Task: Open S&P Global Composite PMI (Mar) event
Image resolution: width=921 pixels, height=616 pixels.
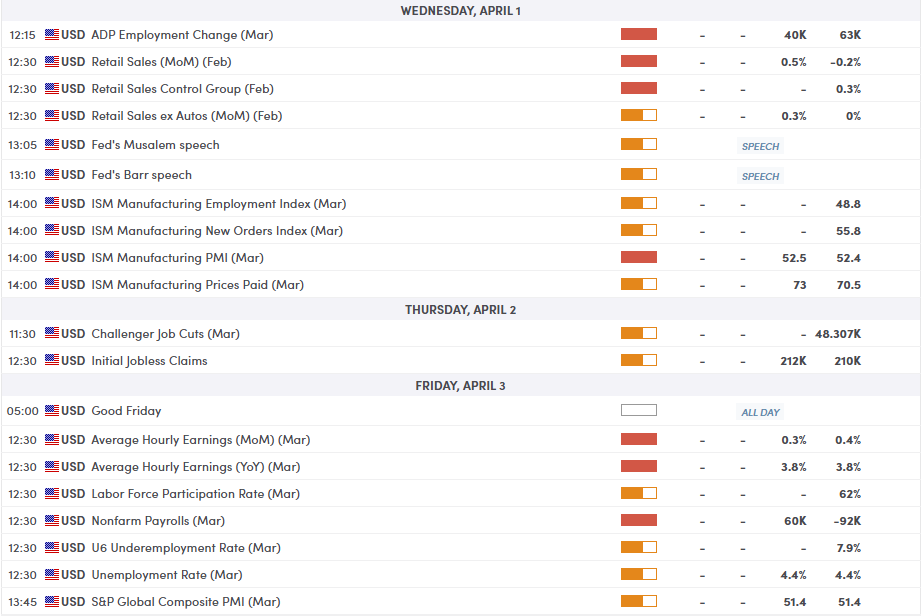Action: 186,602
